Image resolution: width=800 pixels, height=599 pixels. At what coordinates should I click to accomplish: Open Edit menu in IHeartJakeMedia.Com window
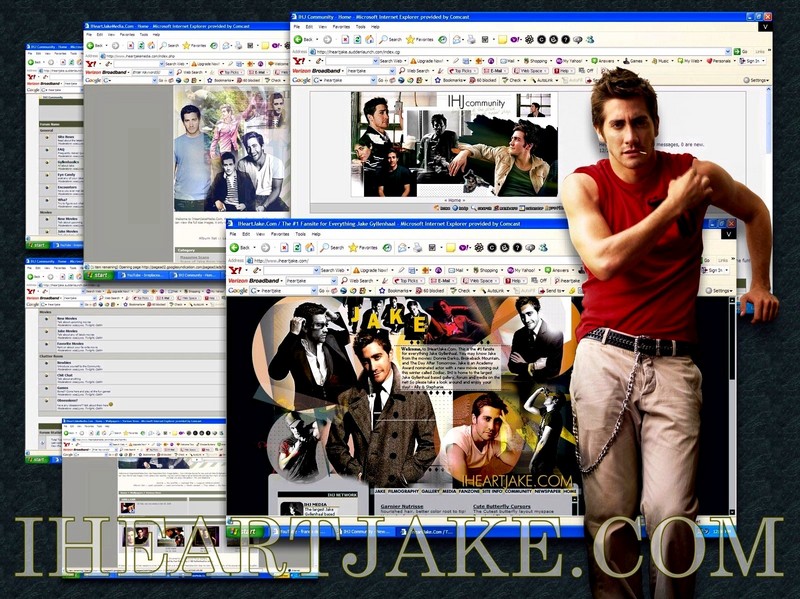pos(100,34)
